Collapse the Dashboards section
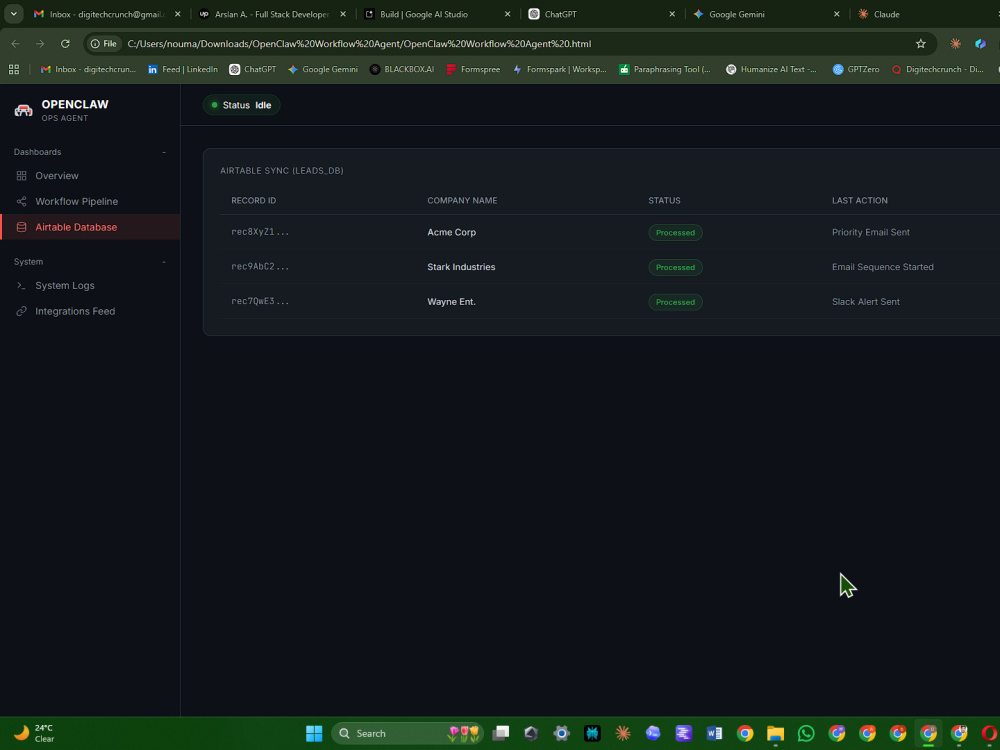 (x=164, y=152)
